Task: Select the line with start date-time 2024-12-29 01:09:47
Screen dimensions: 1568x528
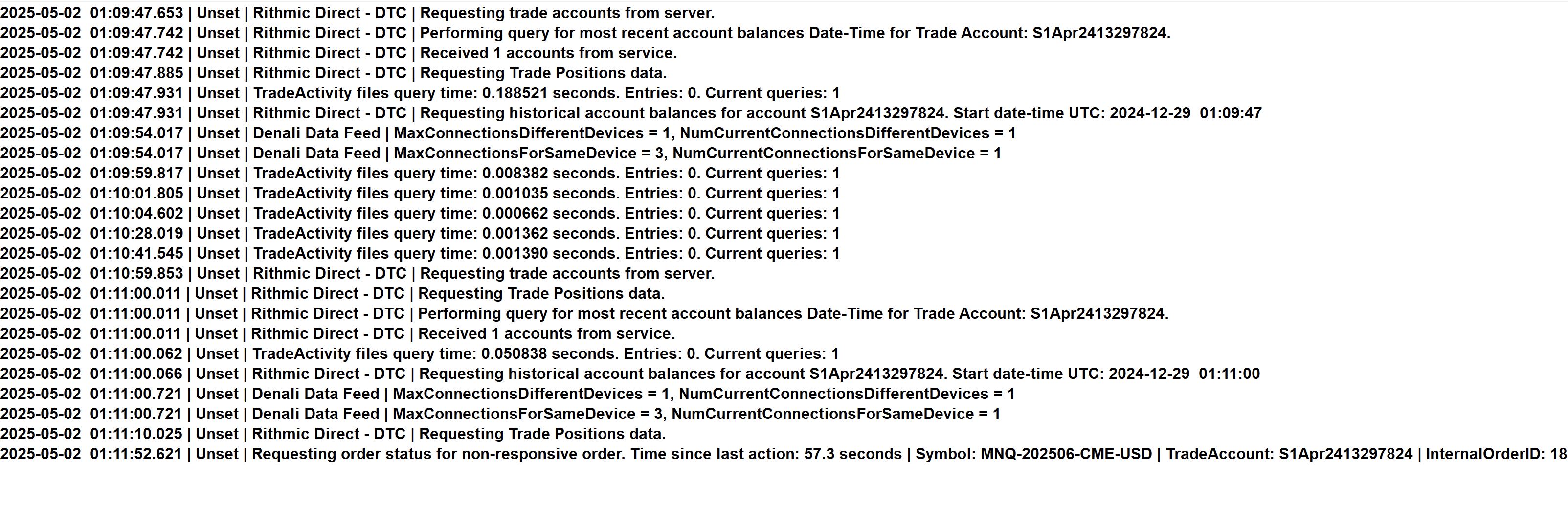Action: click(630, 113)
